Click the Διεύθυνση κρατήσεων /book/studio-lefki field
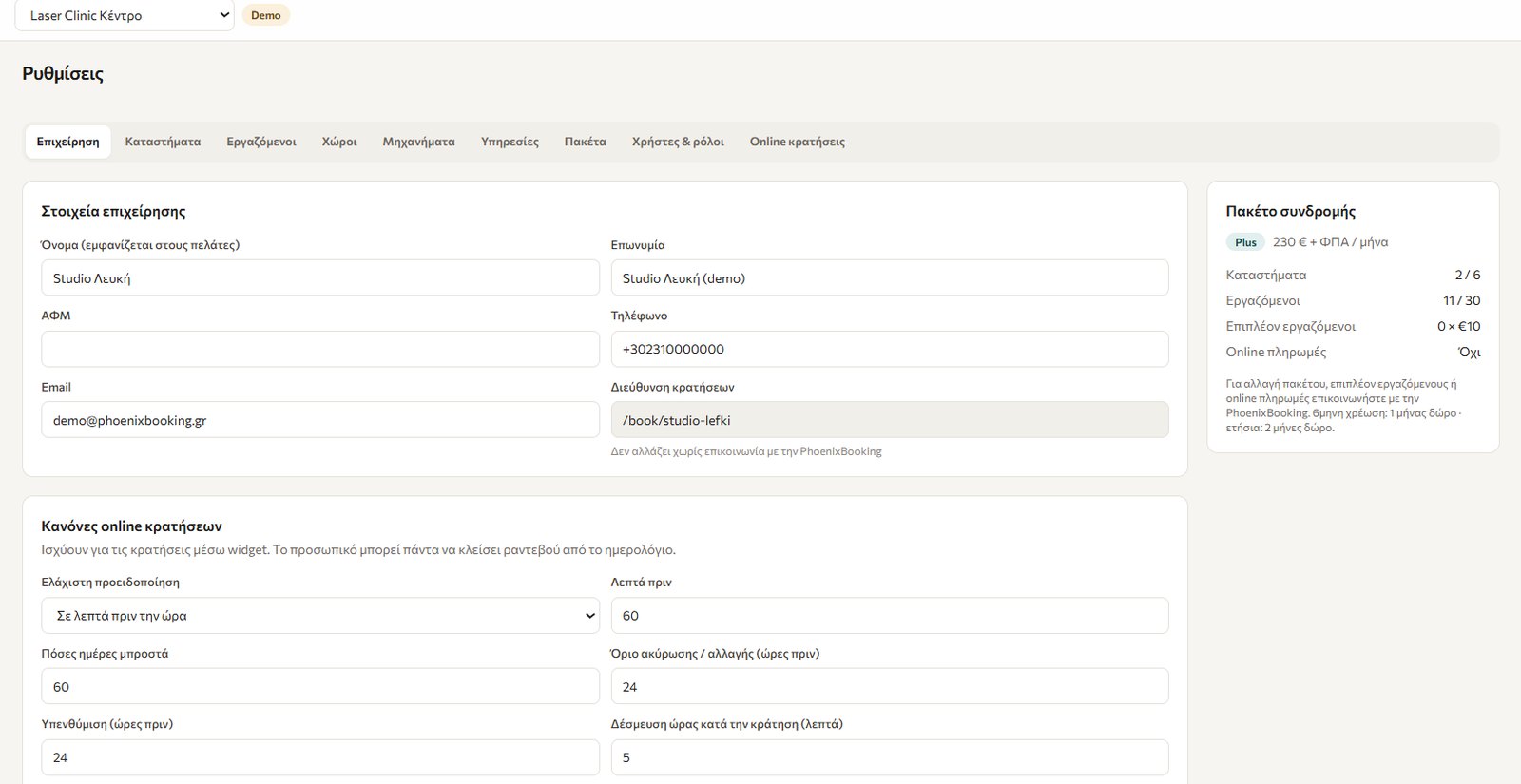The height and width of the screenshot is (784, 1521). [x=890, y=420]
